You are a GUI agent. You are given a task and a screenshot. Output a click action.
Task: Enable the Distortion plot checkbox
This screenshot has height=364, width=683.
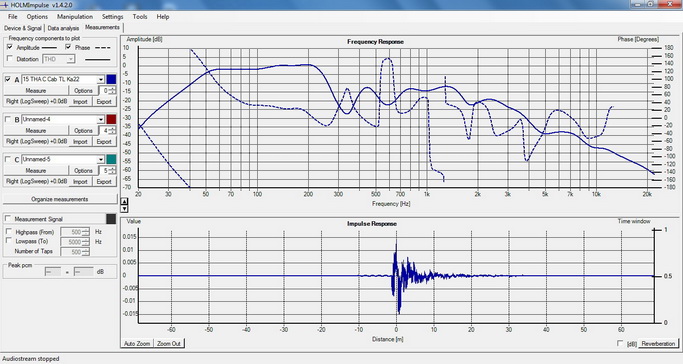pos(10,59)
